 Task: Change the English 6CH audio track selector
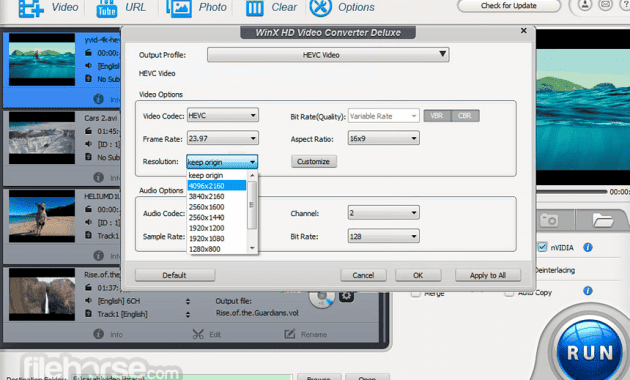point(188,301)
